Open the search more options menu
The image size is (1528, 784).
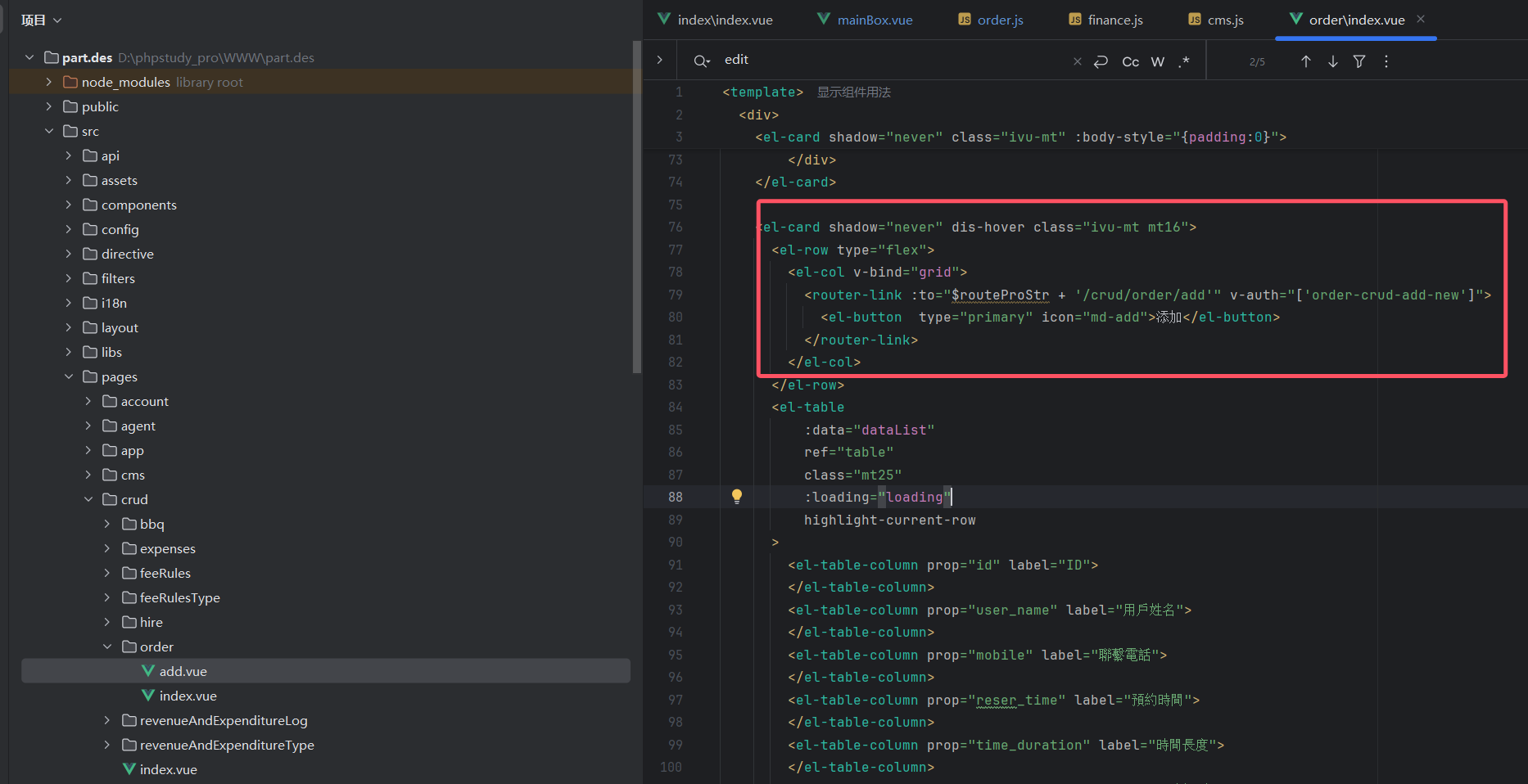(x=1386, y=61)
